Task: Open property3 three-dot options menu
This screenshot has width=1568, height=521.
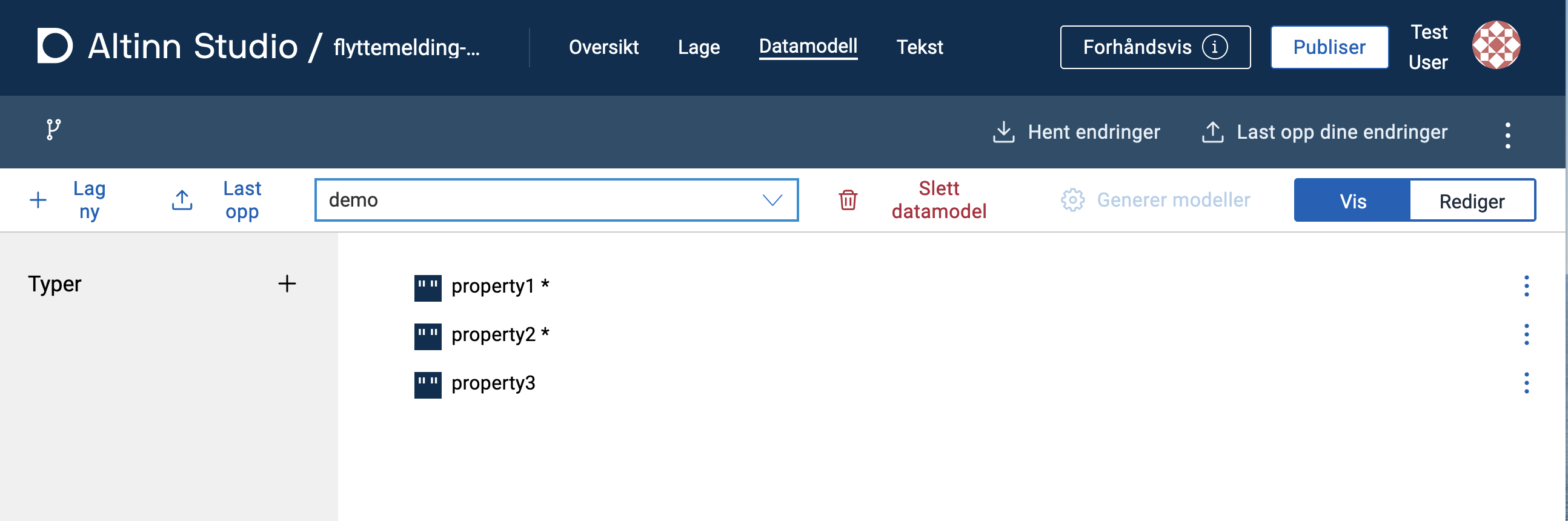Action: point(1526,383)
